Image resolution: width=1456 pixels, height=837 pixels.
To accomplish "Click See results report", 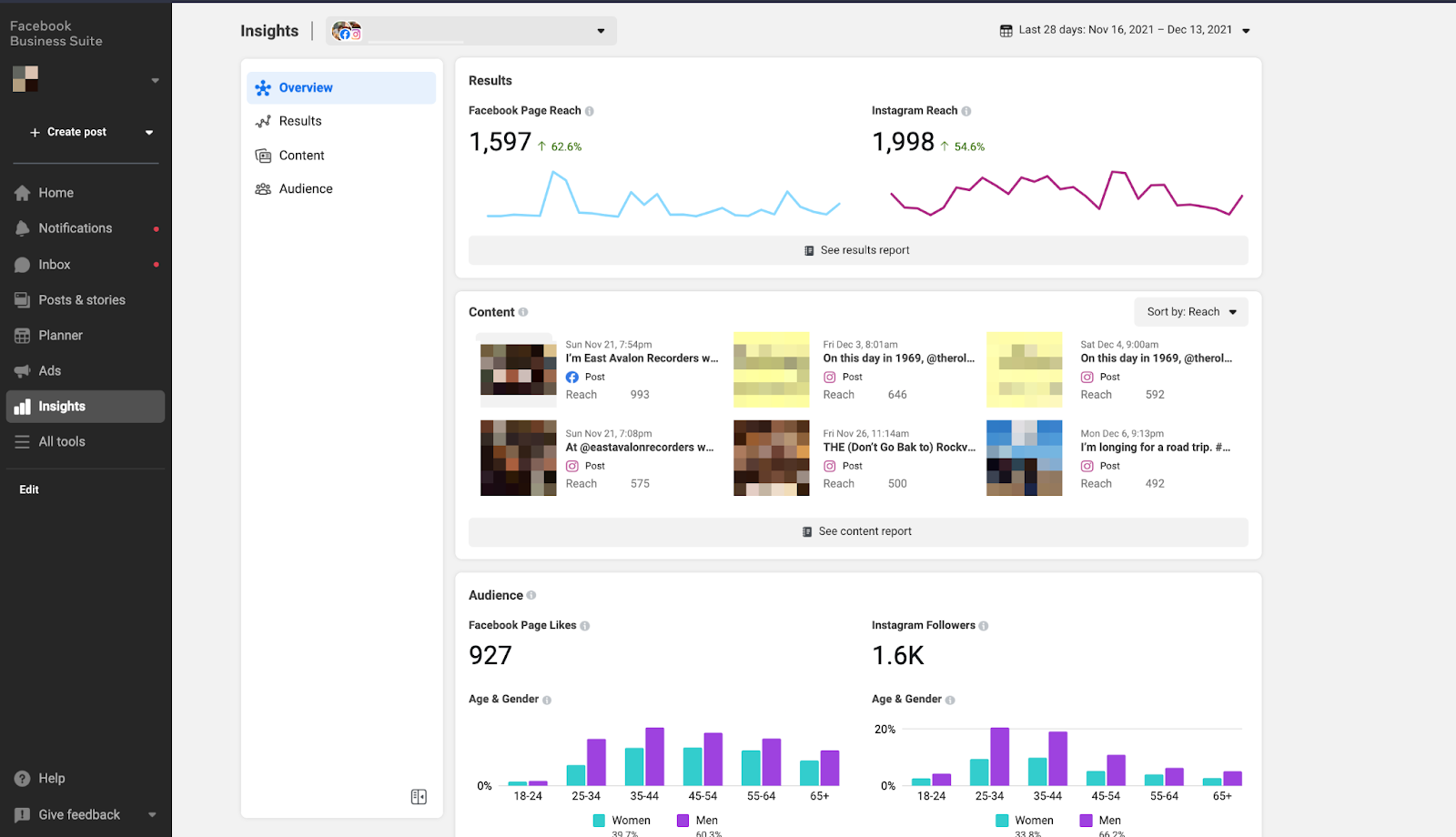I will click(856, 249).
